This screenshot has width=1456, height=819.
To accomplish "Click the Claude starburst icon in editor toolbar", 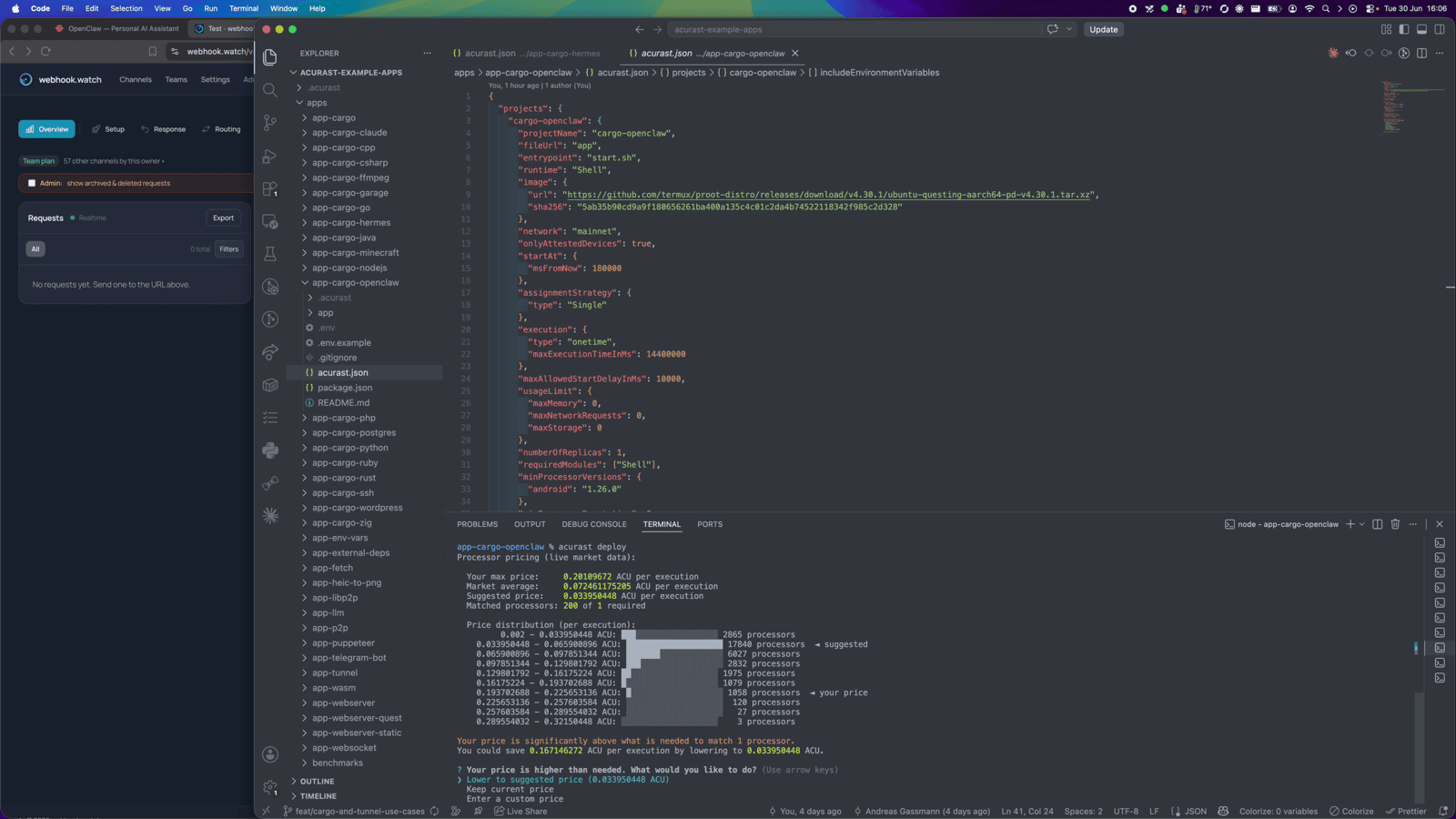I will (1333, 53).
